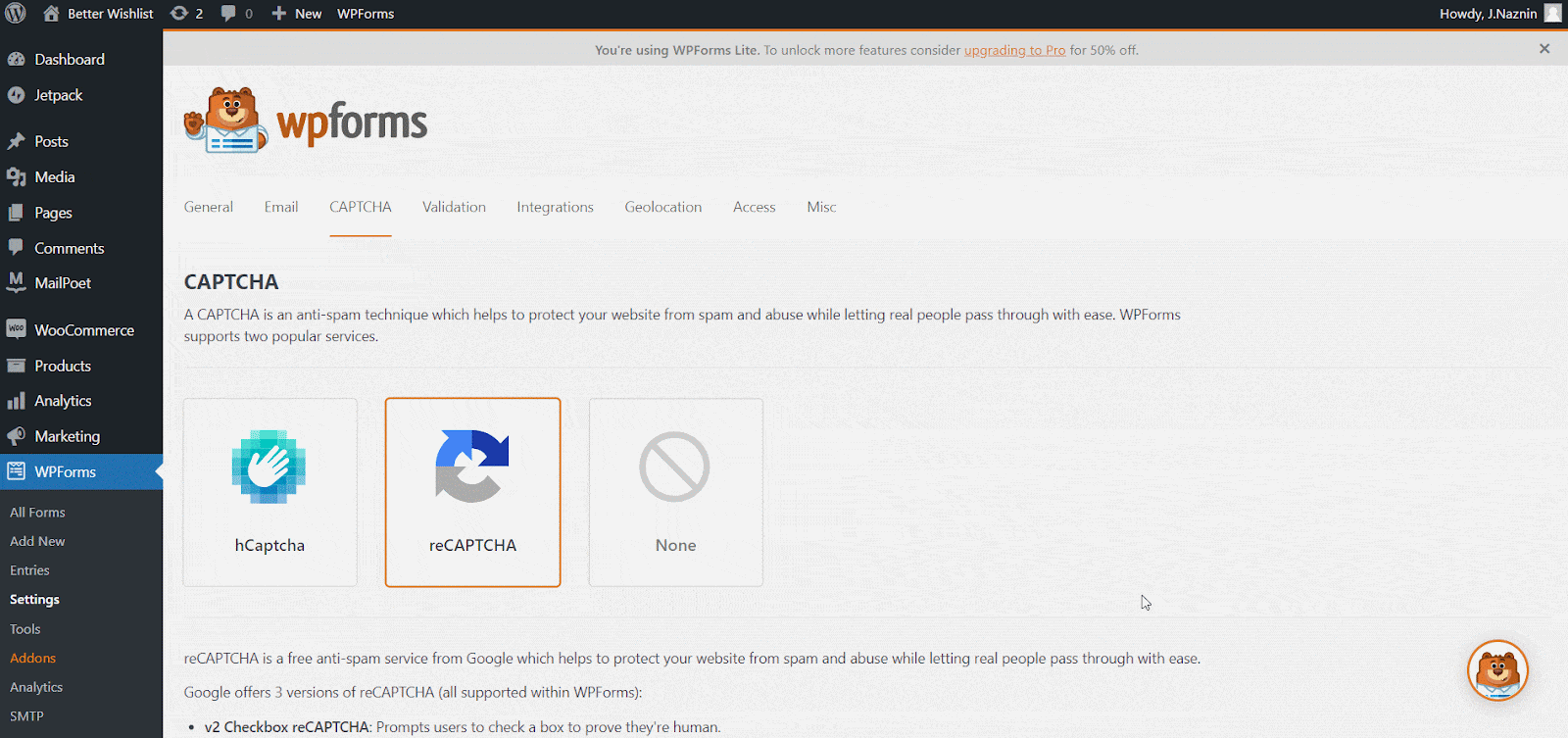Click the Dashboard gauge icon in sidebar
This screenshot has width=1568, height=738.
(16, 59)
